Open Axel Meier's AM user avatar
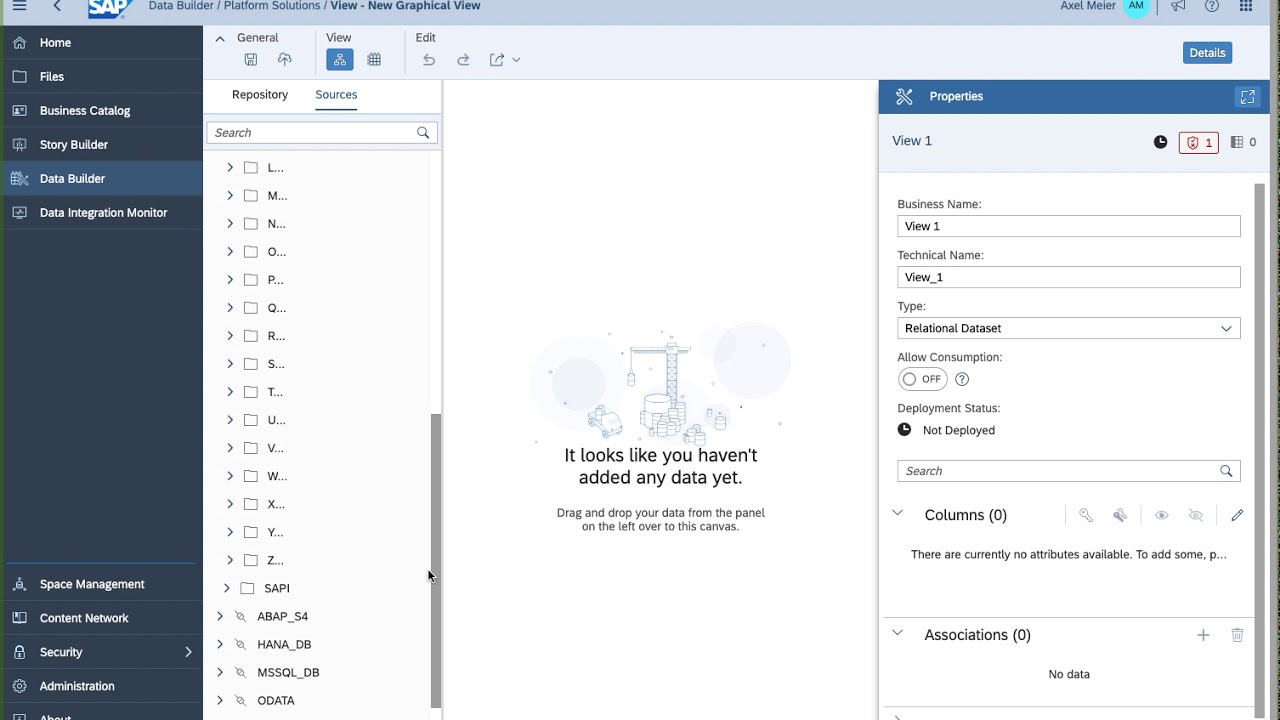Image resolution: width=1280 pixels, height=720 pixels. [x=1136, y=6]
